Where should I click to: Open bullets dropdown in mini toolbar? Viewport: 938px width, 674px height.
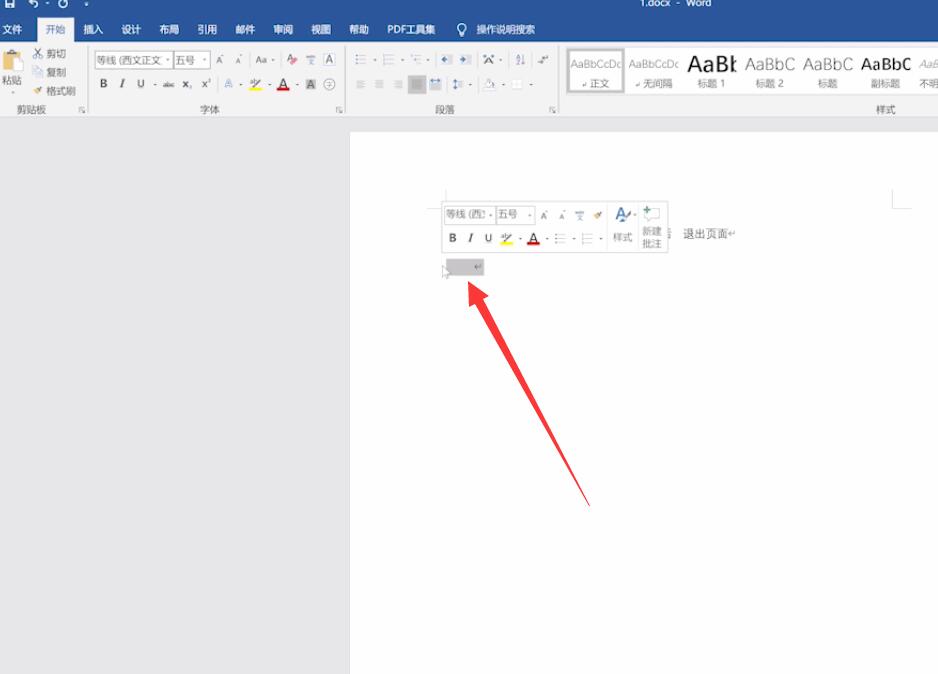click(x=574, y=239)
